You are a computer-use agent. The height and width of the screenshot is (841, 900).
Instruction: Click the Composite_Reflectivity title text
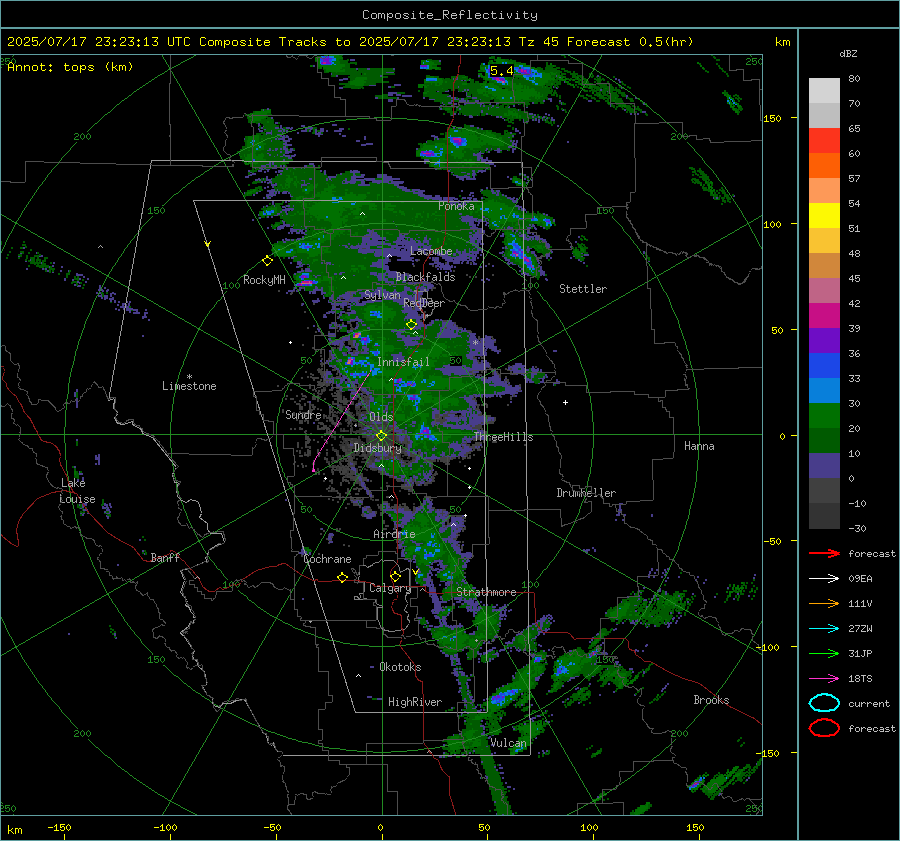[x=450, y=15]
